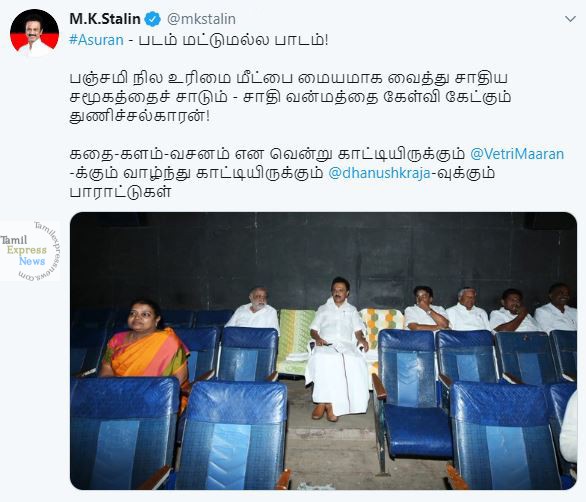The width and height of the screenshot is (586, 502).
Task: Click the Tamil Express News watermark logo
Action: [x=30, y=250]
